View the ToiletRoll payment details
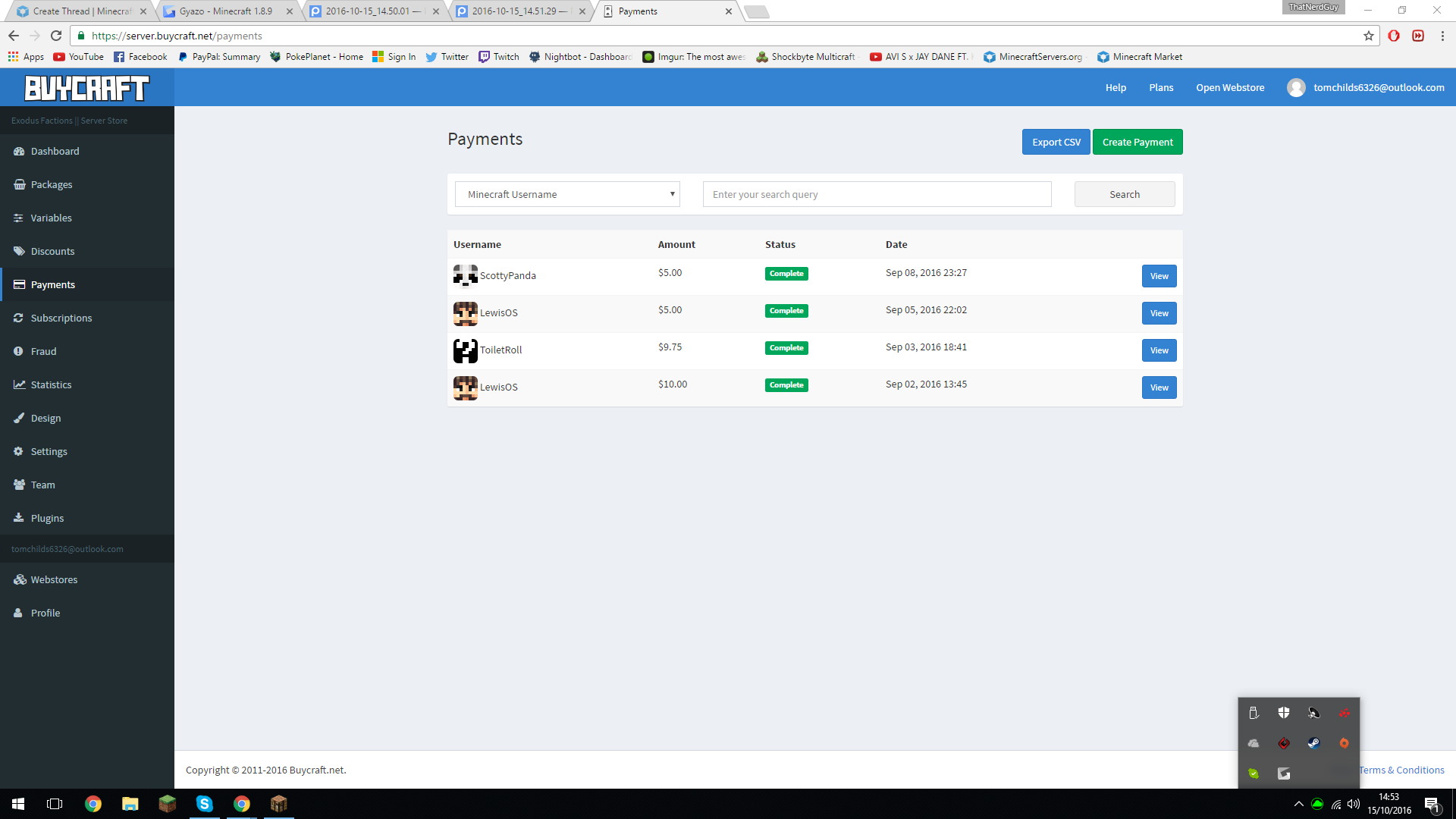The width and height of the screenshot is (1456, 819). point(1159,350)
